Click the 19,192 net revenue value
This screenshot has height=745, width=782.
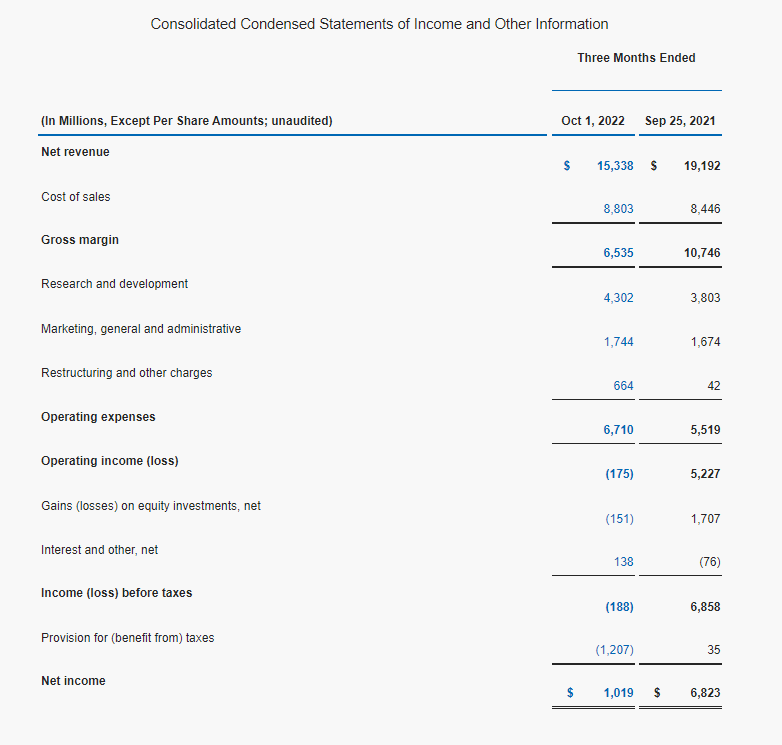coord(702,166)
